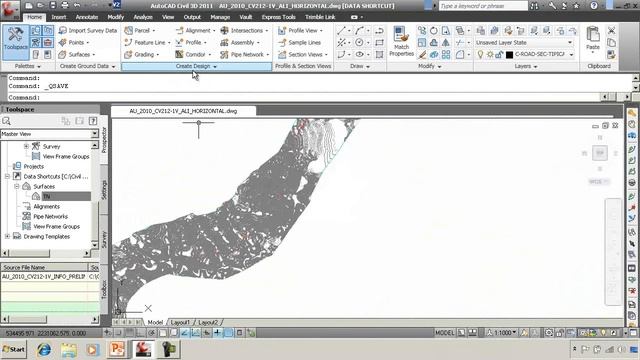The image size is (640, 360).
Task: Collapse the Surfaces shortcut node
Action: tap(17, 187)
